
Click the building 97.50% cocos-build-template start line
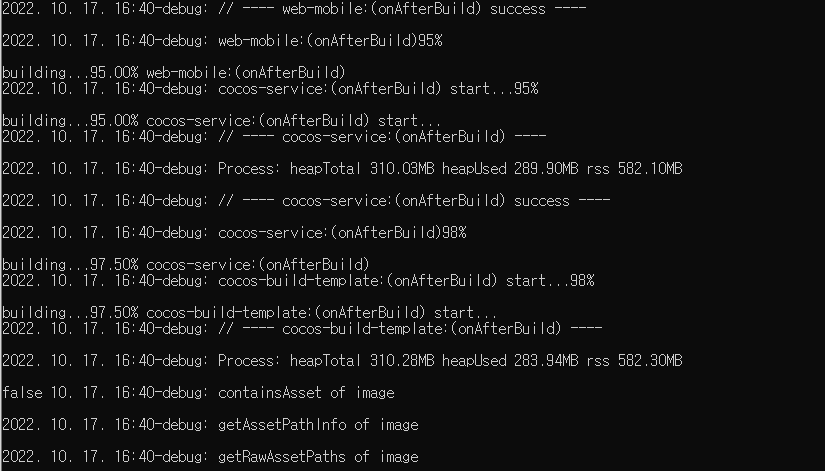249,312
